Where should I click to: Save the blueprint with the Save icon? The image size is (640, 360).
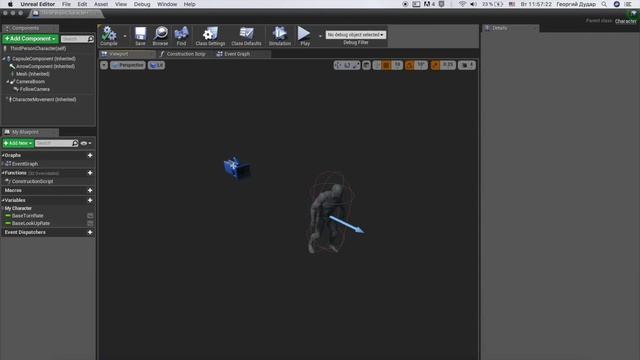pyautogui.click(x=140, y=36)
